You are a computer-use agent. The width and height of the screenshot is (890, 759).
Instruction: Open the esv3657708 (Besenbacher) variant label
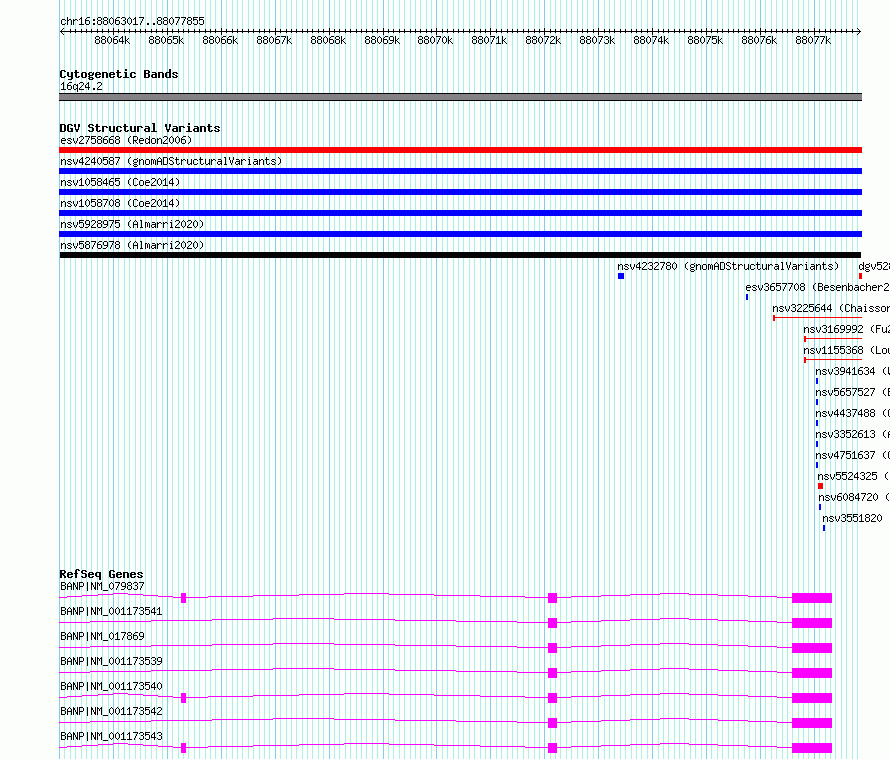(x=817, y=287)
